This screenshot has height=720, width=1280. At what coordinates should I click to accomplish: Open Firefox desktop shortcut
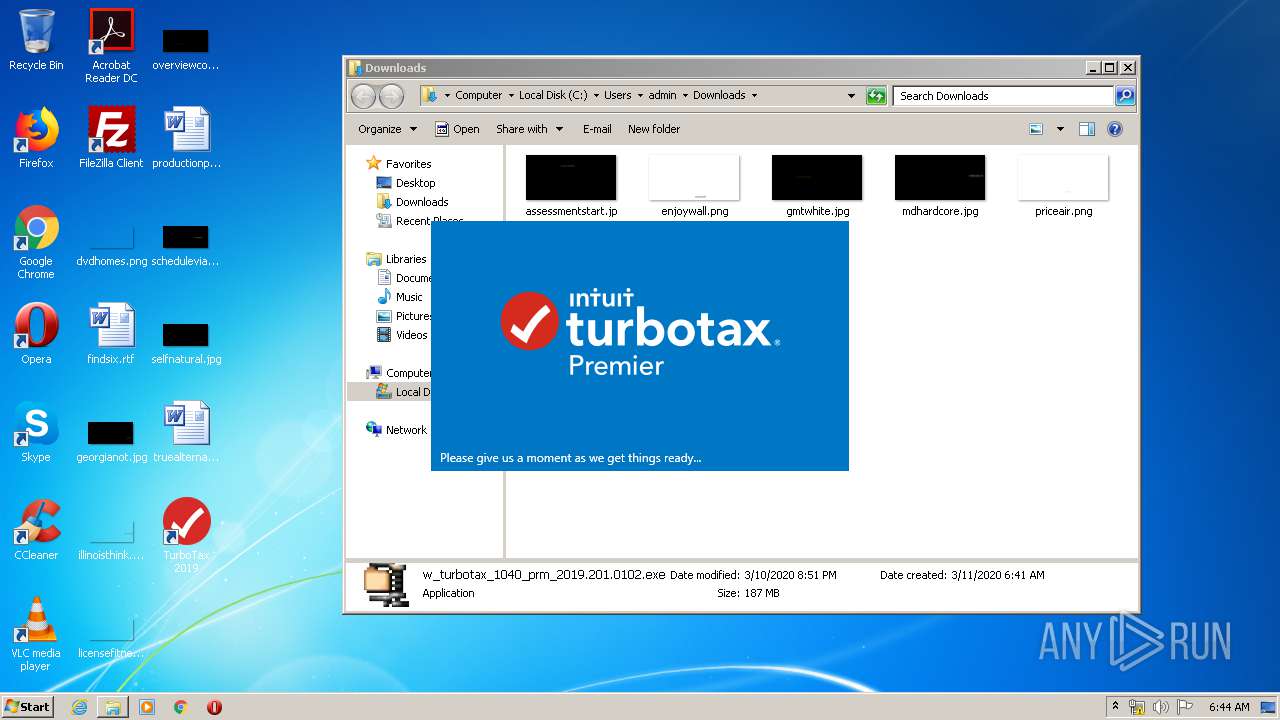(36, 138)
